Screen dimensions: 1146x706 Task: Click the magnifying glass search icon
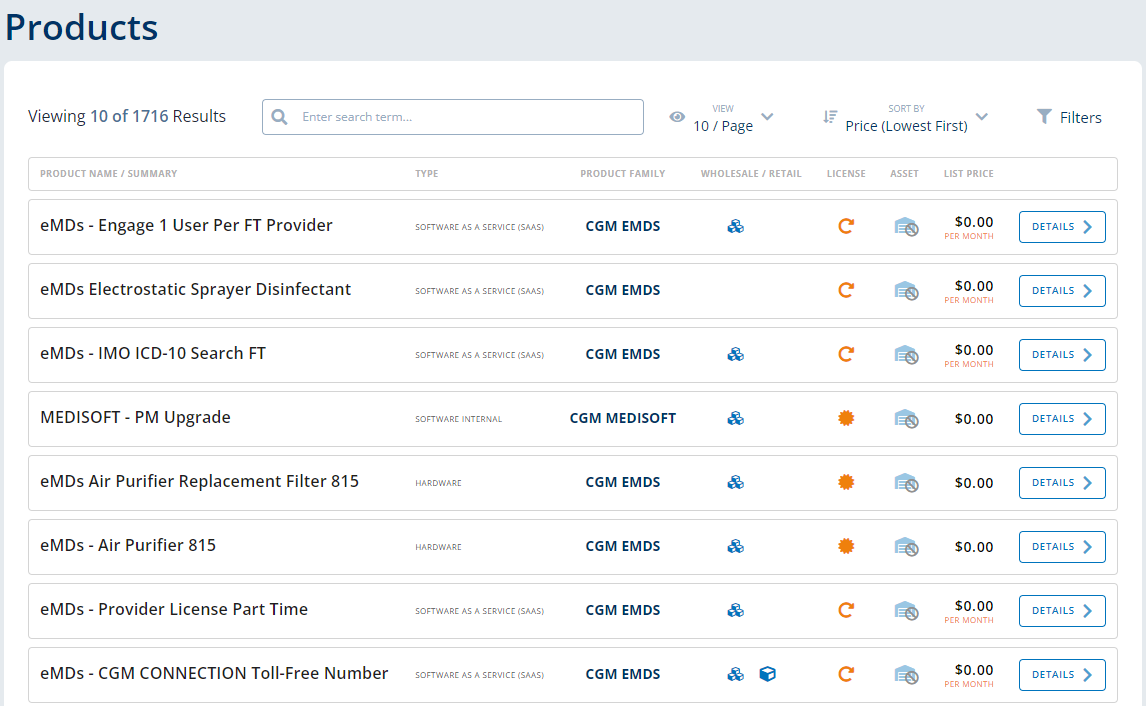pyautogui.click(x=280, y=117)
